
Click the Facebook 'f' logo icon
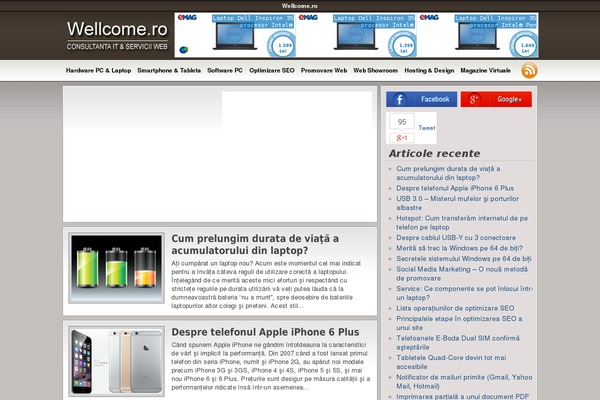pyautogui.click(x=399, y=99)
